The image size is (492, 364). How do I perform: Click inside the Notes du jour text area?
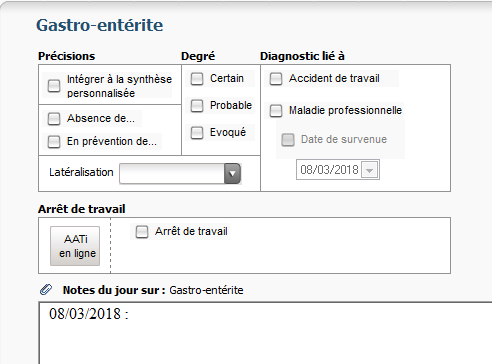pyautogui.click(x=265, y=333)
